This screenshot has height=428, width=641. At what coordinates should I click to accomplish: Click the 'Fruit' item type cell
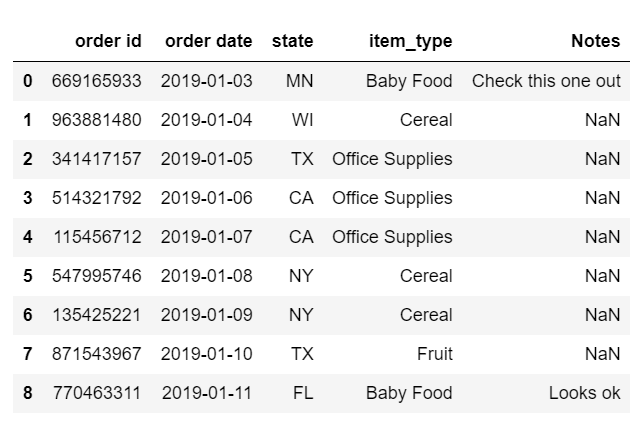click(x=435, y=354)
